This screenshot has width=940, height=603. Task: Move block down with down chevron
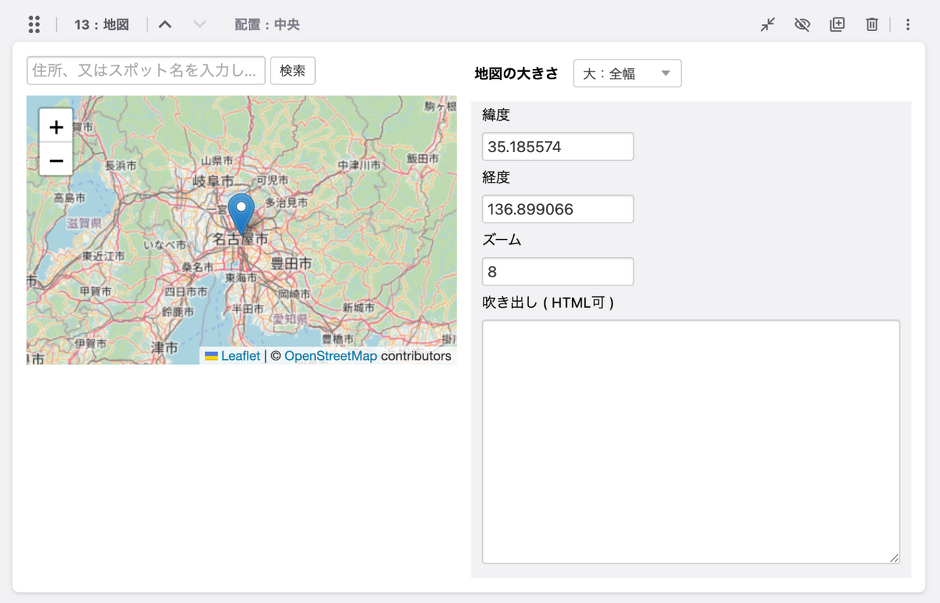(x=199, y=24)
